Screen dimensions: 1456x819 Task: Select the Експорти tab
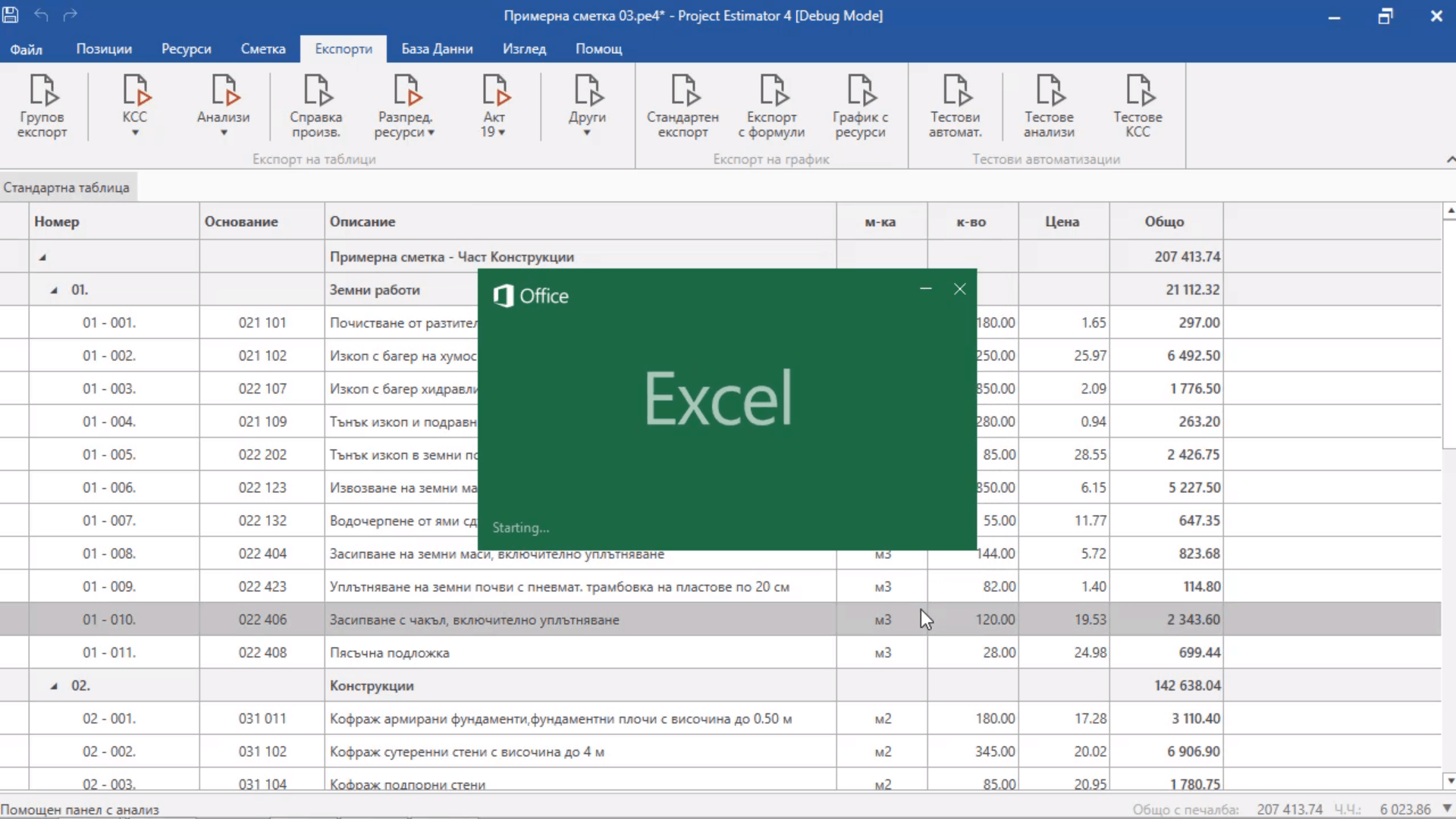344,49
